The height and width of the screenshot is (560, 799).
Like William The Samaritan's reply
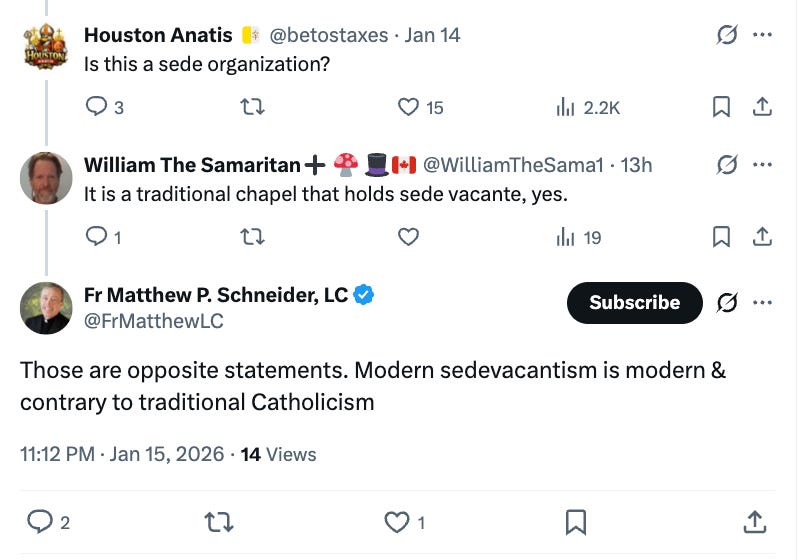(408, 237)
